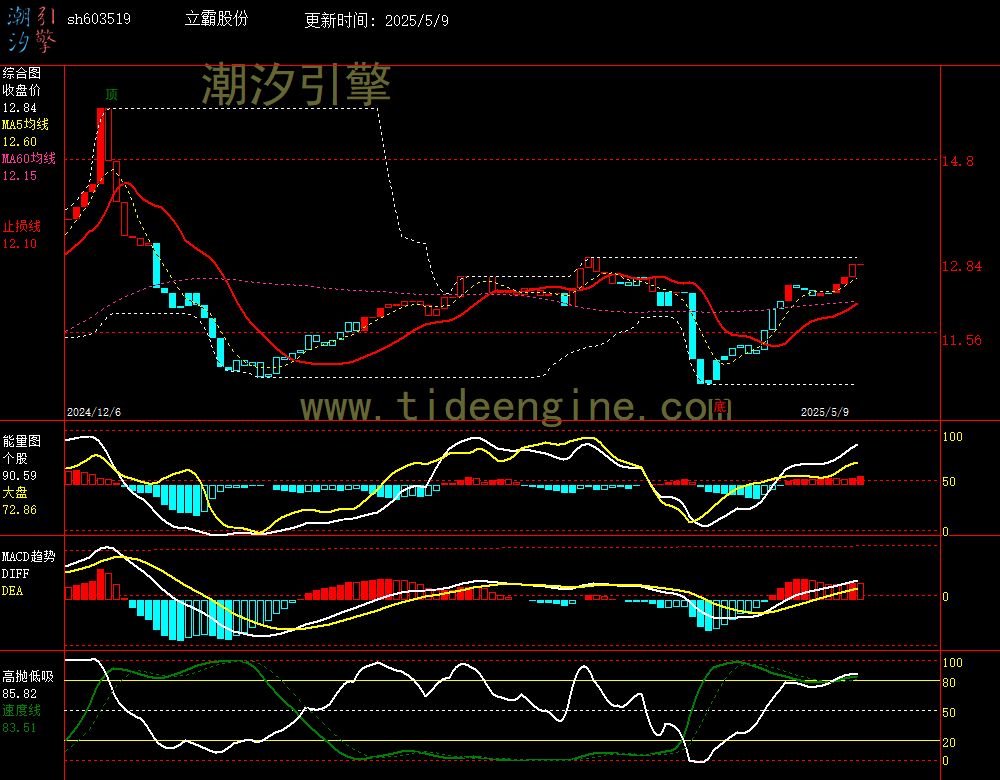Click the red 底 marker on the chart
The width and height of the screenshot is (1000, 780).
point(720,407)
